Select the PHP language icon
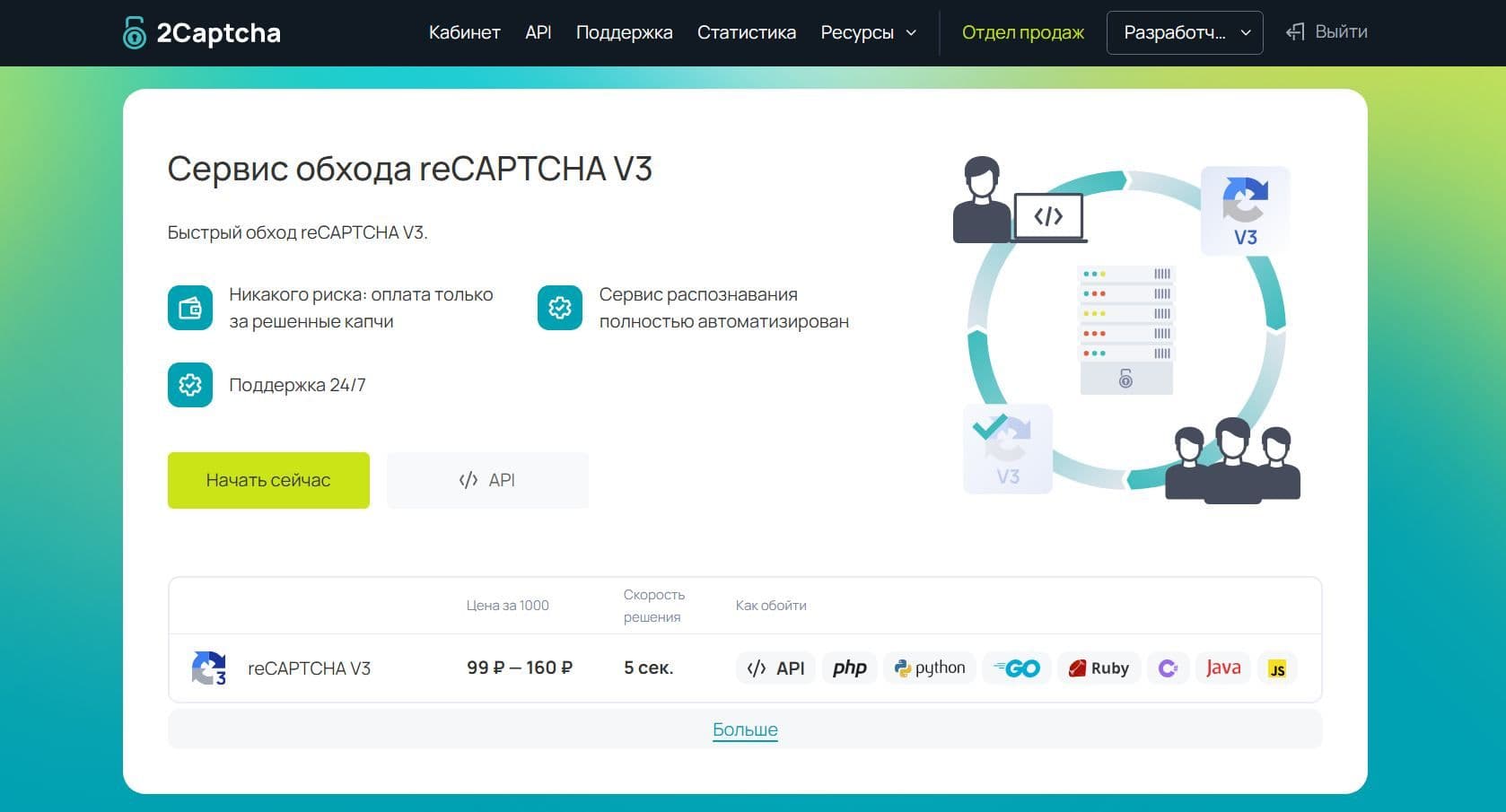The height and width of the screenshot is (812, 1506). 849,668
